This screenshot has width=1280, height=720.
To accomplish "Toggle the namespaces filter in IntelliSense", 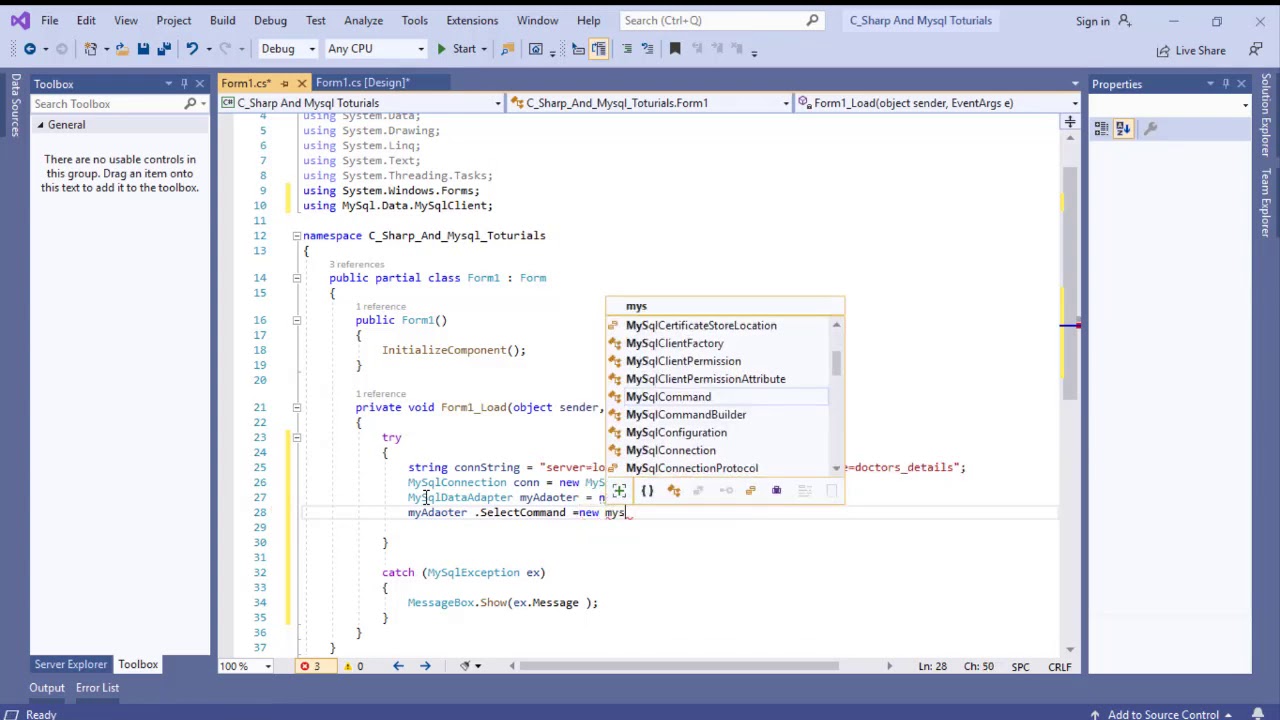I will (x=647, y=490).
